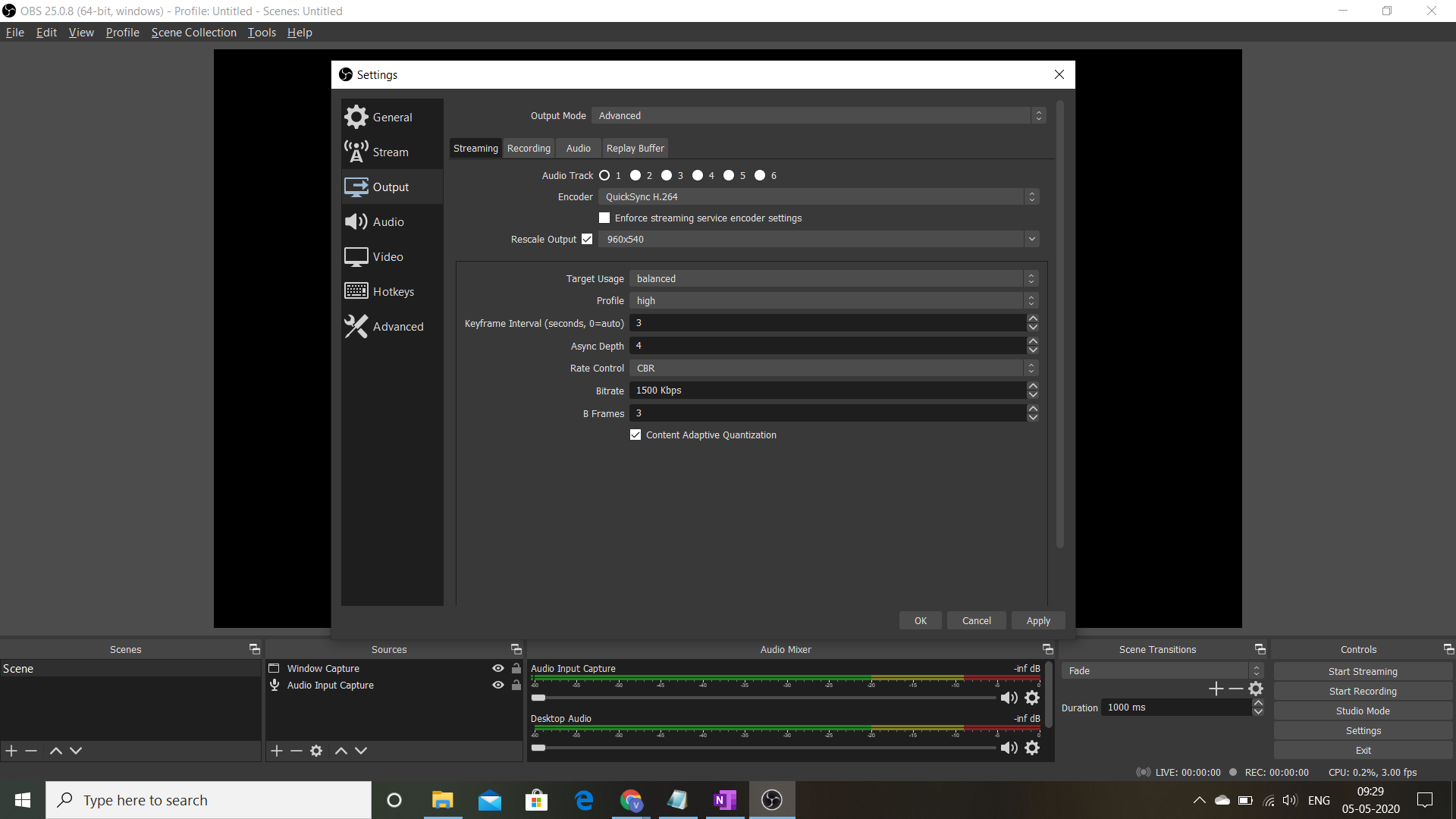Disable Content Adaptive Quantization checkbox
1456x819 pixels.
point(635,435)
